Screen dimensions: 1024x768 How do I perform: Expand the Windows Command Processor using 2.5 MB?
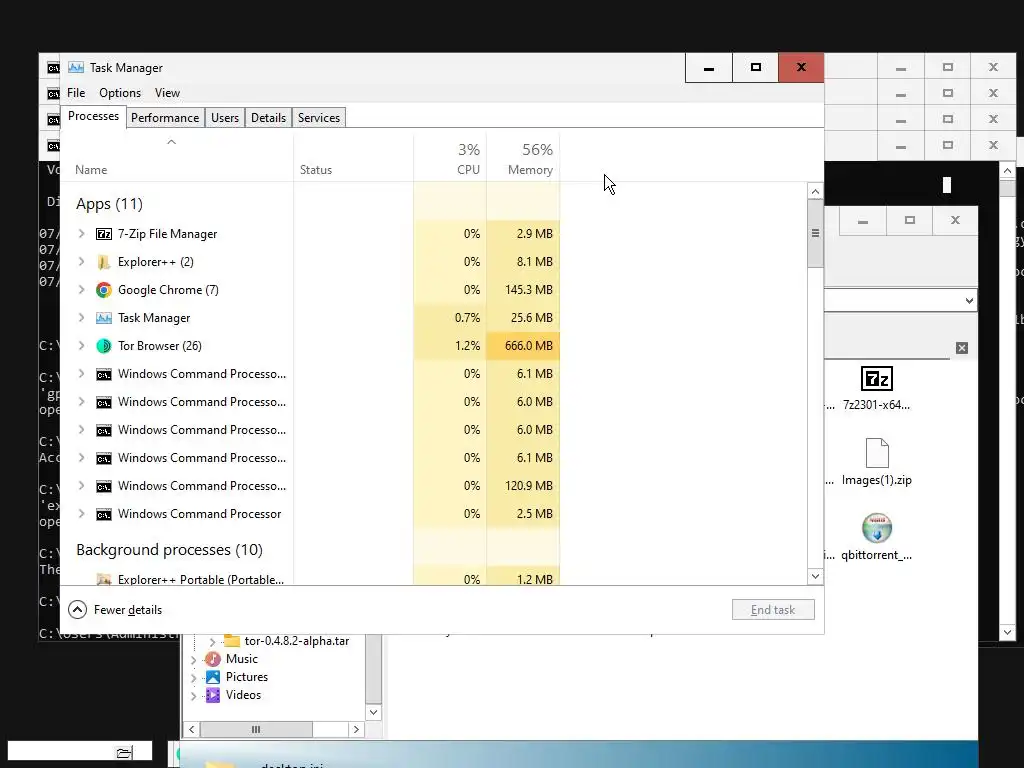pyautogui.click(x=81, y=514)
